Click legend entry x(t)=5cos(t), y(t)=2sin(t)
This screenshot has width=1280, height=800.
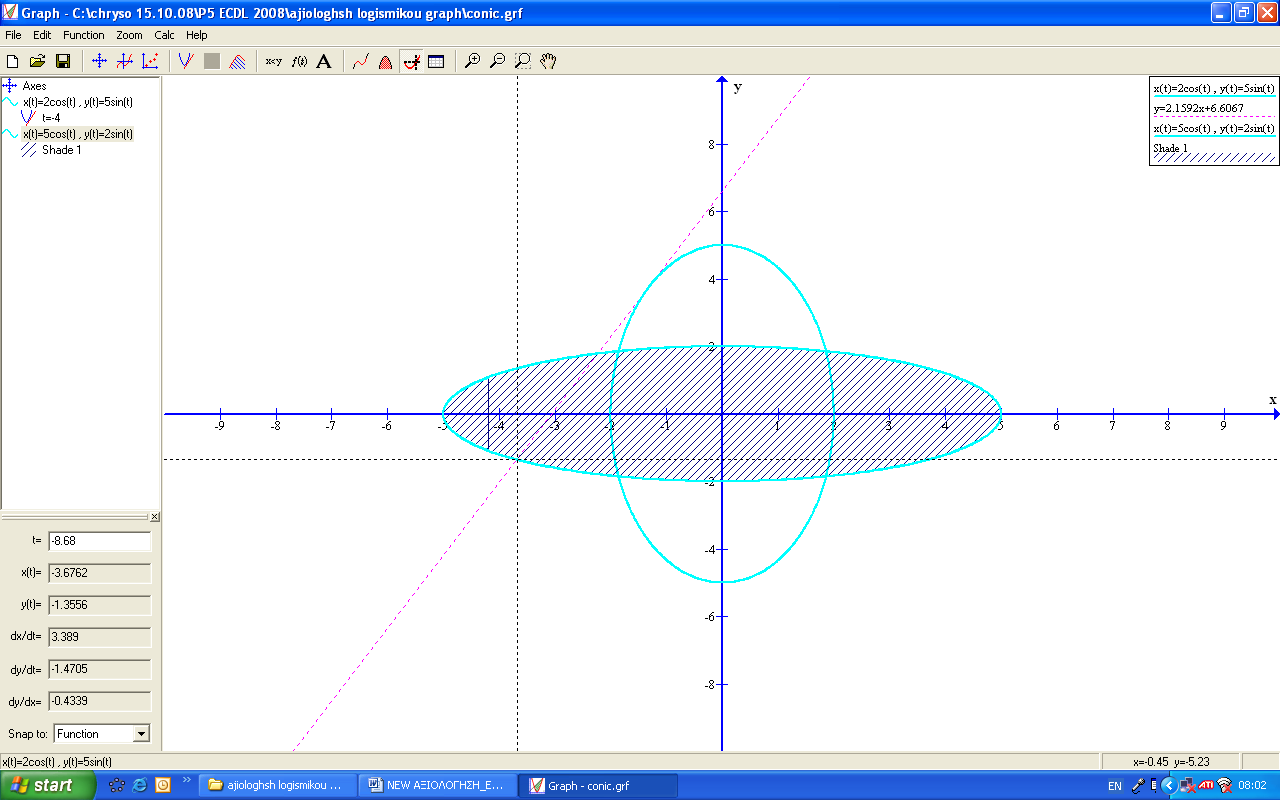point(1214,128)
